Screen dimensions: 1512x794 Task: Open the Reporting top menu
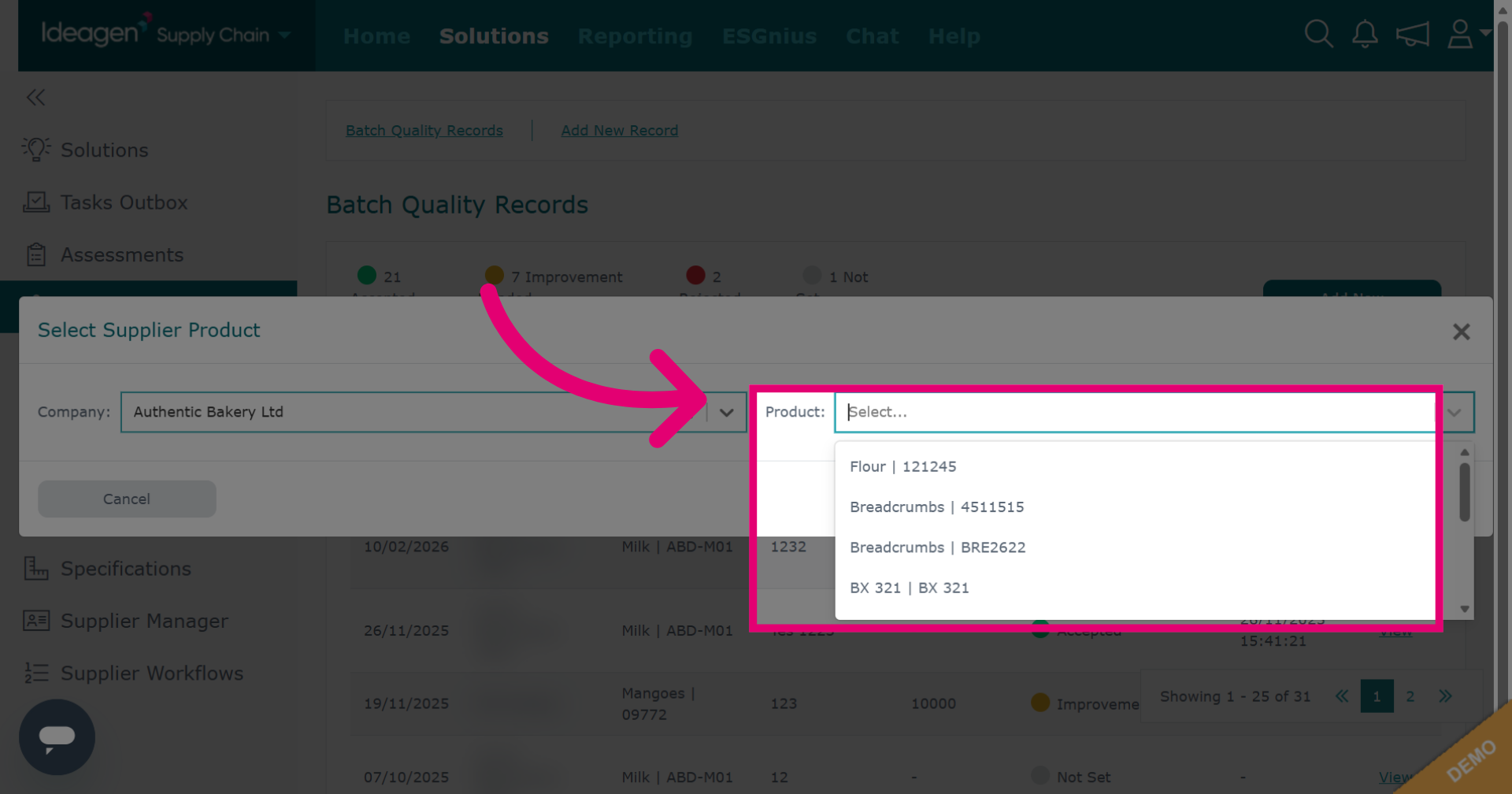(x=635, y=36)
